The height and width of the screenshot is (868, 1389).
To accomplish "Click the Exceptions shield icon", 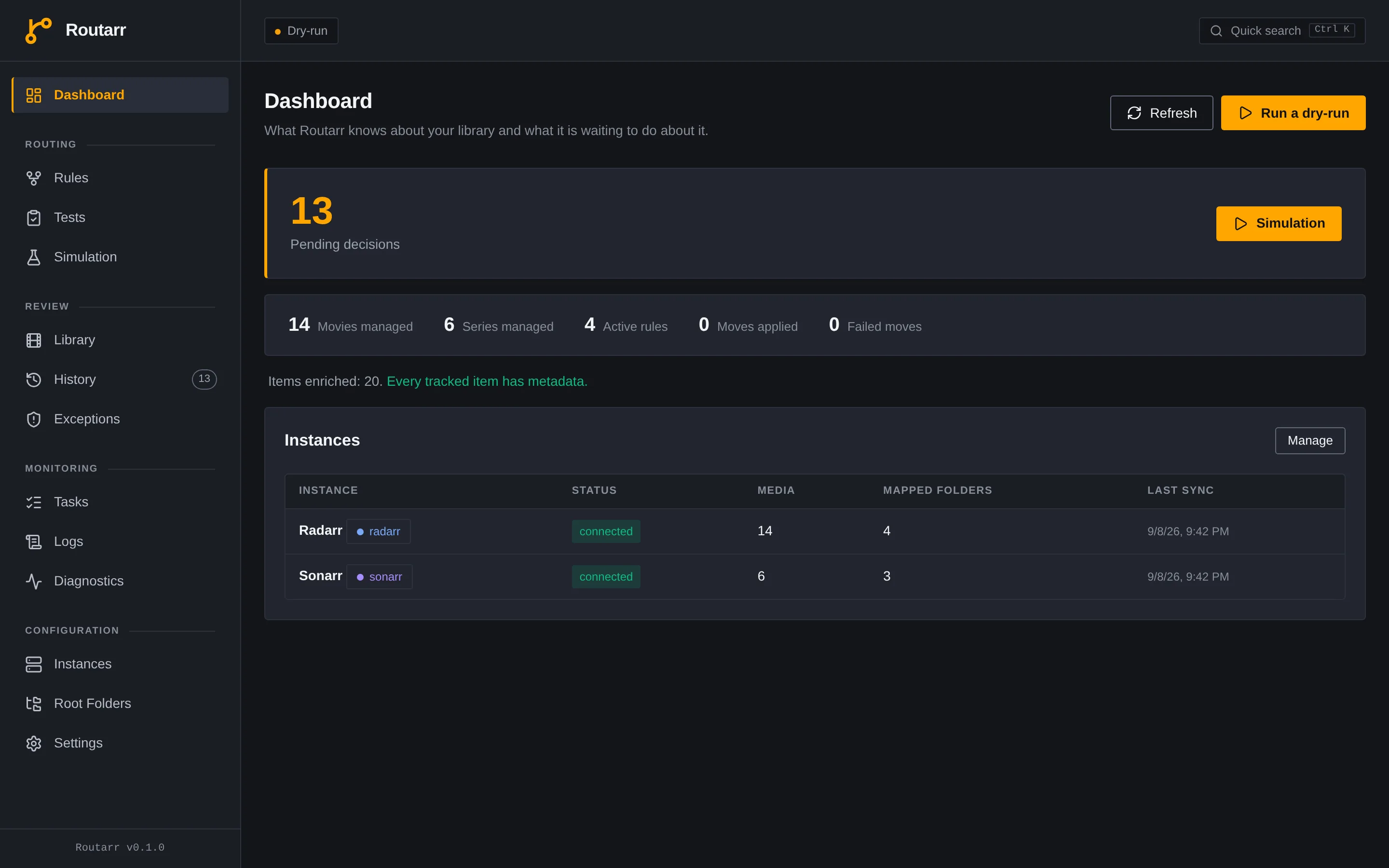I will pos(34,419).
